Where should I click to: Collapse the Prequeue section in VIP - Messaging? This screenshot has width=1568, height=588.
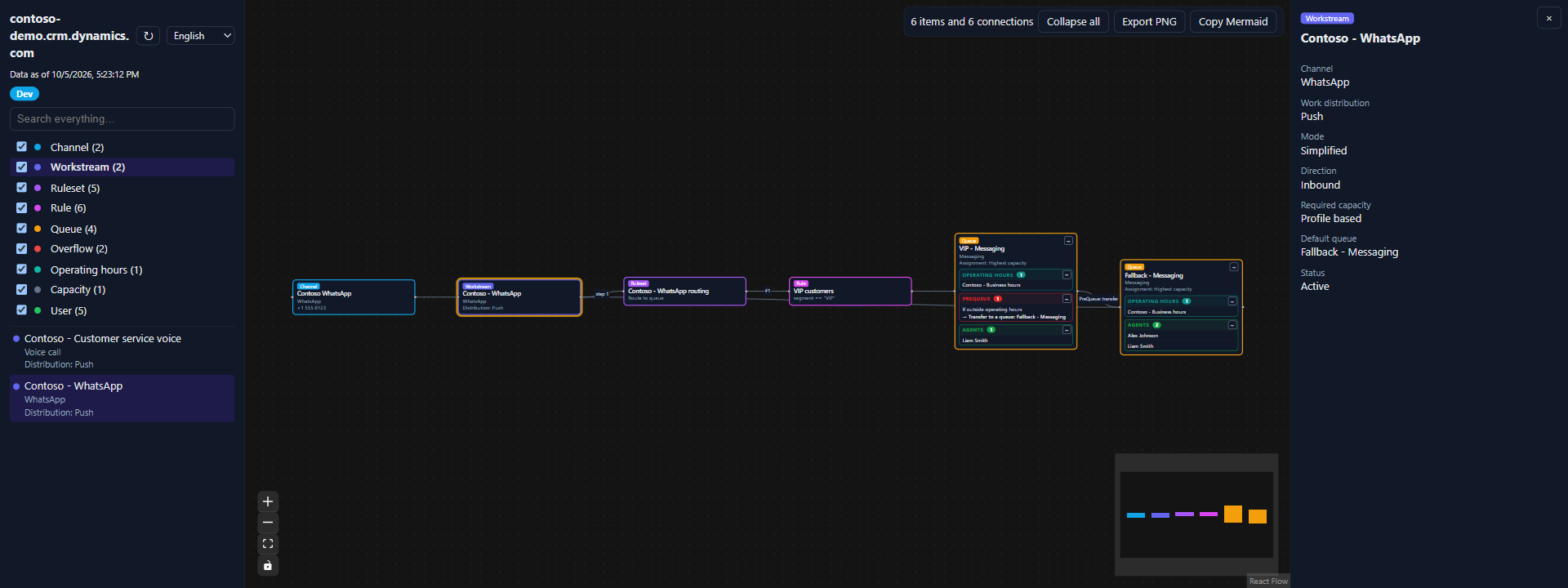tap(1067, 299)
